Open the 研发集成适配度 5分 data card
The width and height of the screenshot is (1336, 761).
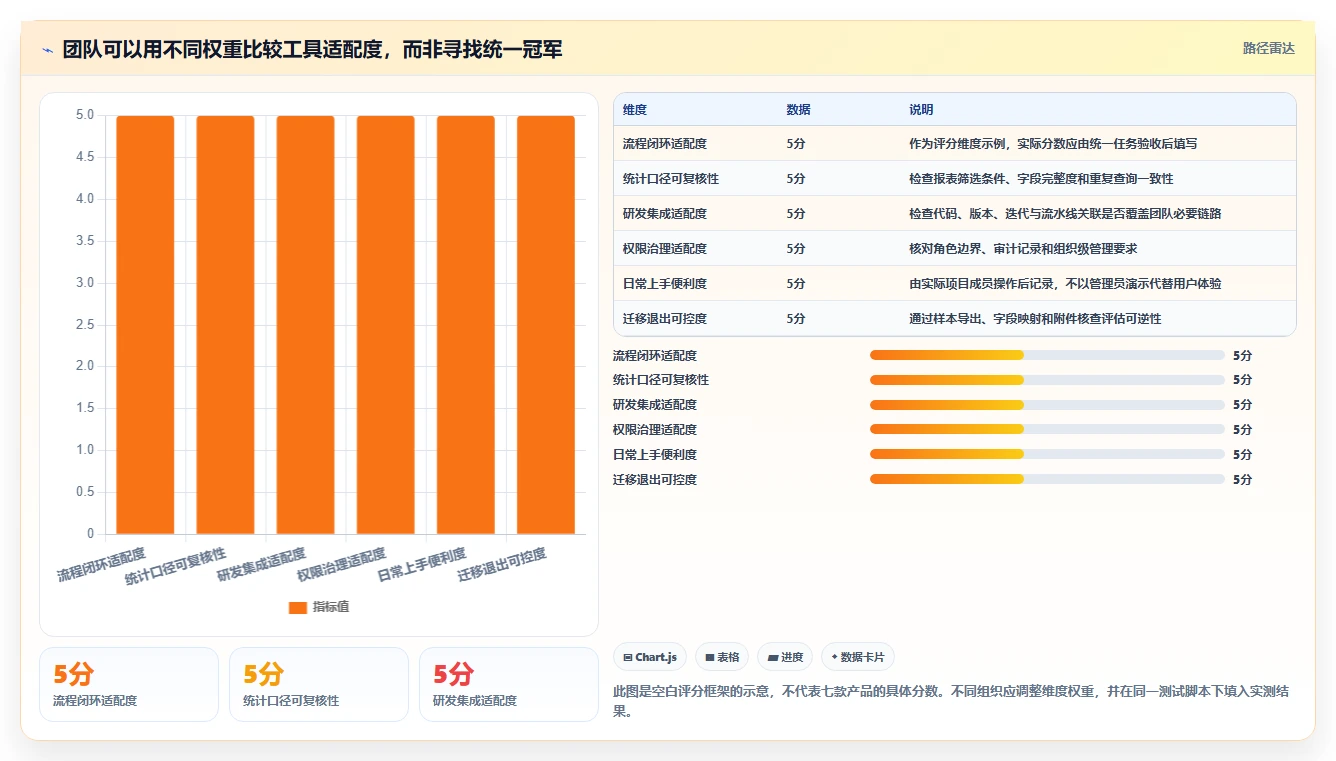pyautogui.click(x=509, y=684)
